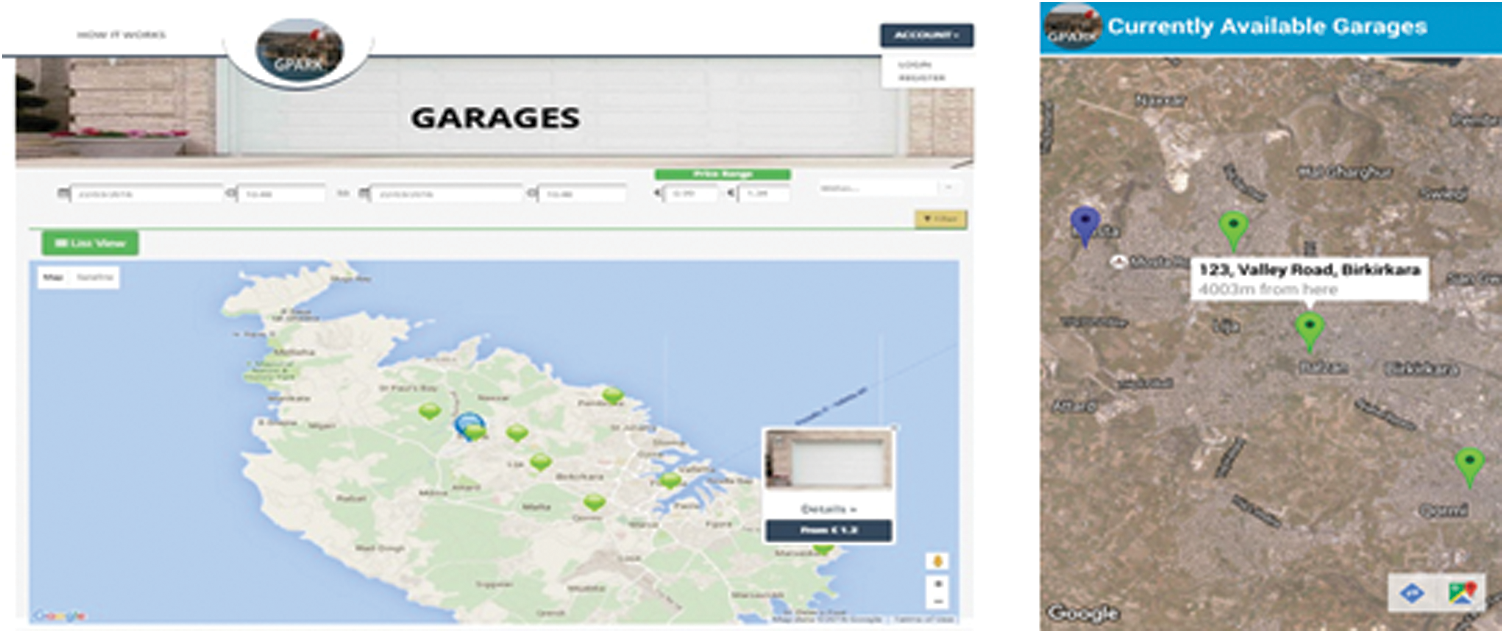Viewport: 1505px width, 634px height.
Task: Switch the map to Satellite view
Action: pos(97,276)
